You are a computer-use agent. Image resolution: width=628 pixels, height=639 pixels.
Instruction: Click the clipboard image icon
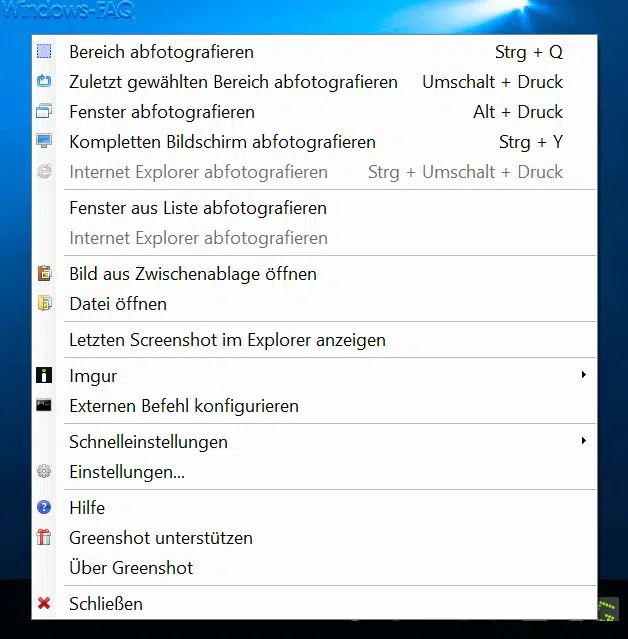(44, 273)
